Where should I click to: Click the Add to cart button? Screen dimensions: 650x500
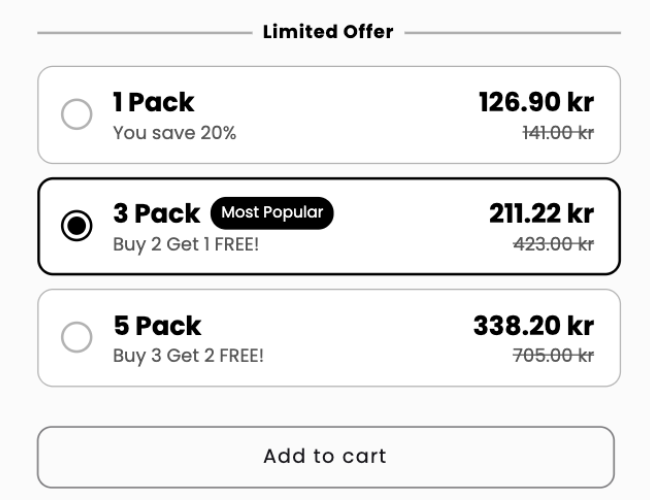tap(325, 457)
